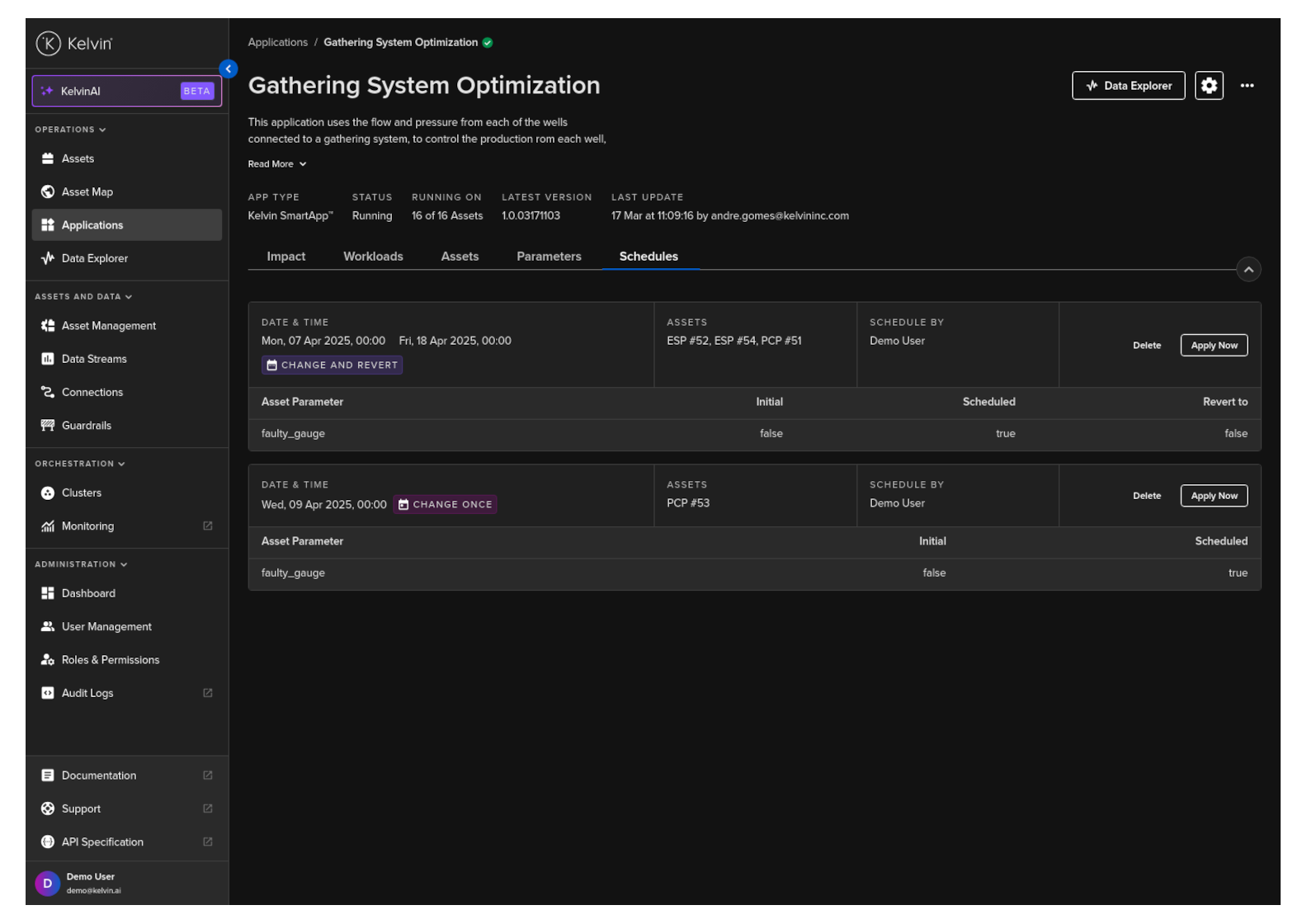Open Connections in sidebar
Screen dimensions: 1307x924
click(92, 393)
